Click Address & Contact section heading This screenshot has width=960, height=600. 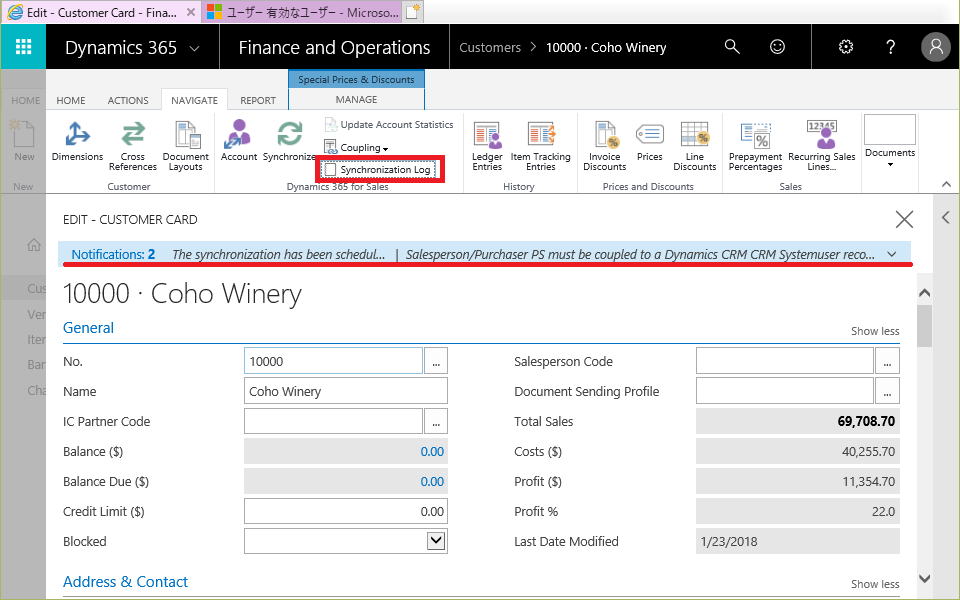coord(126,582)
